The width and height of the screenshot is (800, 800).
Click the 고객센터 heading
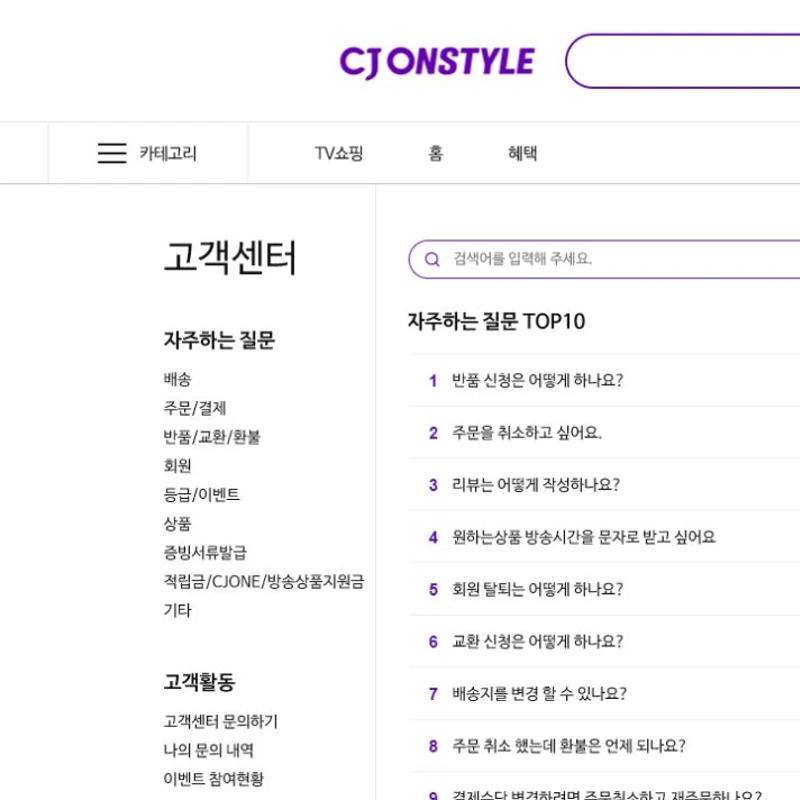[x=230, y=258]
